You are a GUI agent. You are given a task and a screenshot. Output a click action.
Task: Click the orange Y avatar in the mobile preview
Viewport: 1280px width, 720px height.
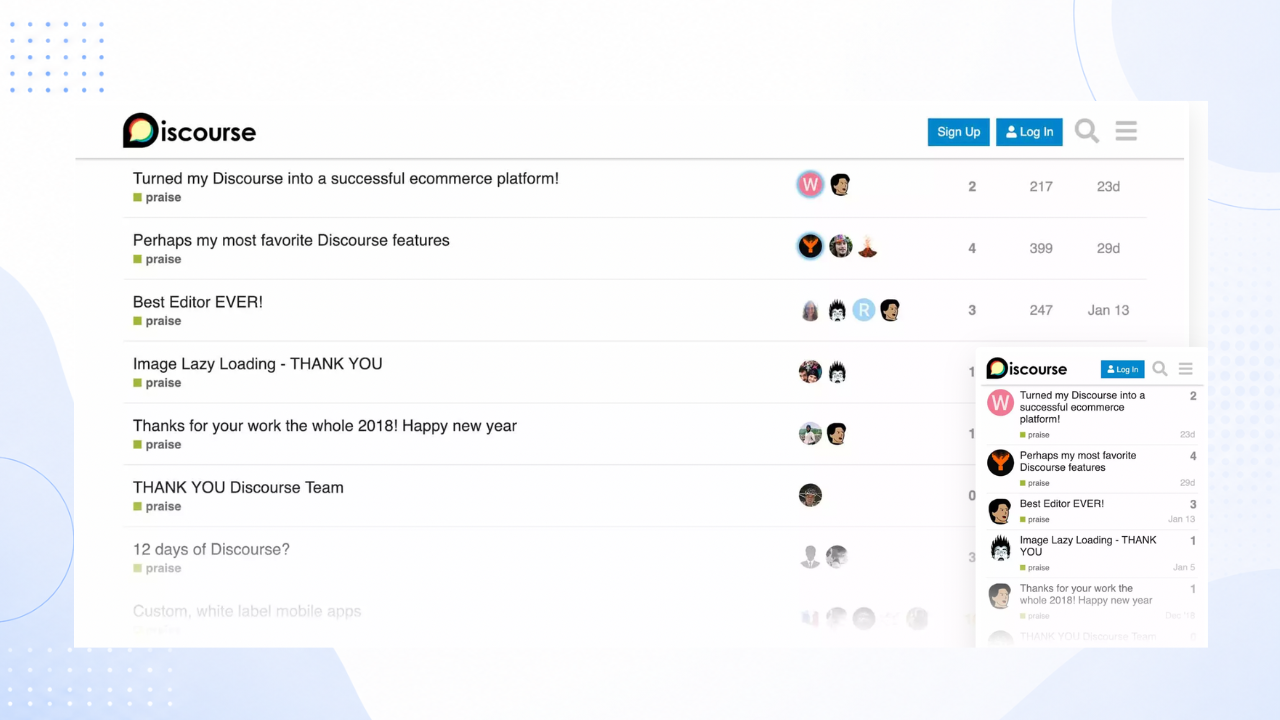tap(1001, 462)
